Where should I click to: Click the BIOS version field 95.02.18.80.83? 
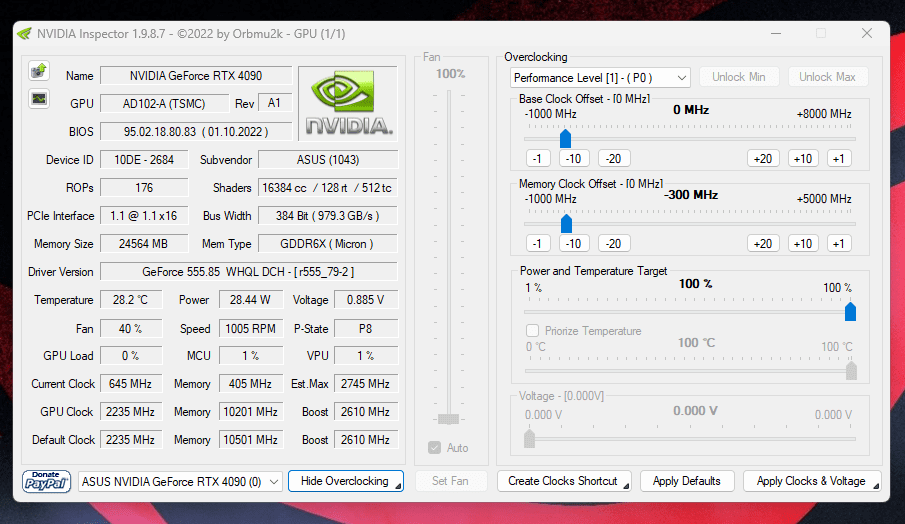[196, 132]
